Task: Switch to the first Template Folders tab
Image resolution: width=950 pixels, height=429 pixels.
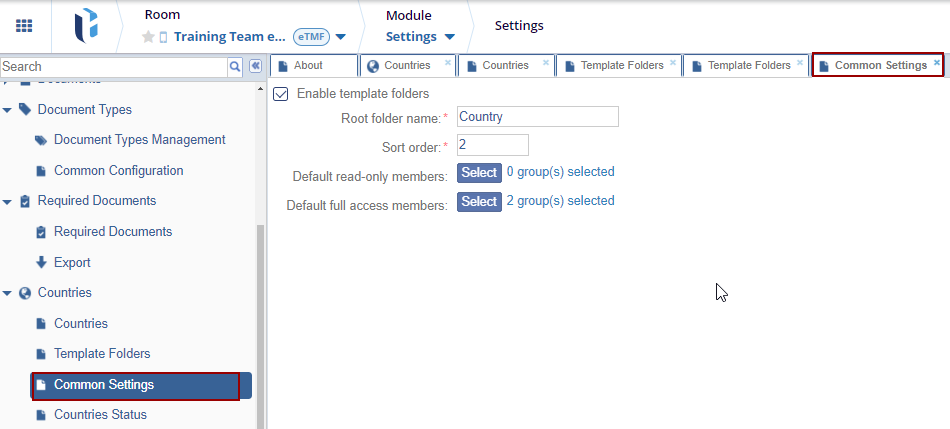Action: pos(614,66)
